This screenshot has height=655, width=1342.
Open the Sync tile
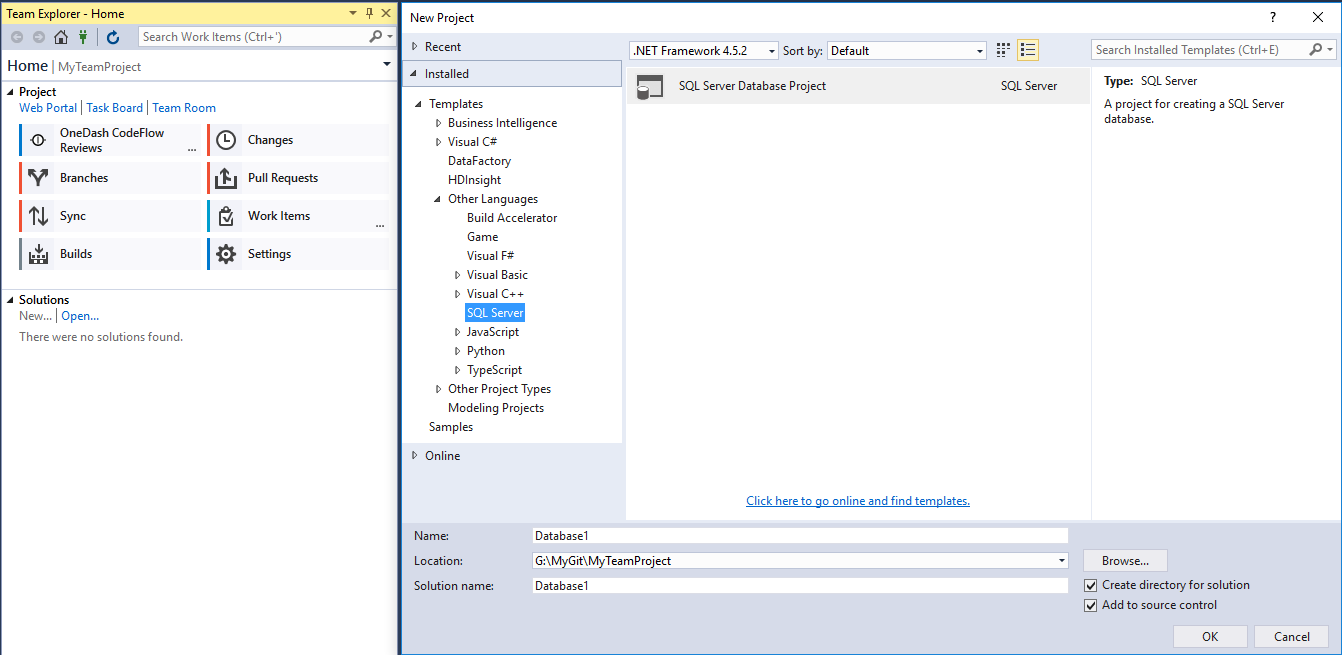[x=109, y=216]
